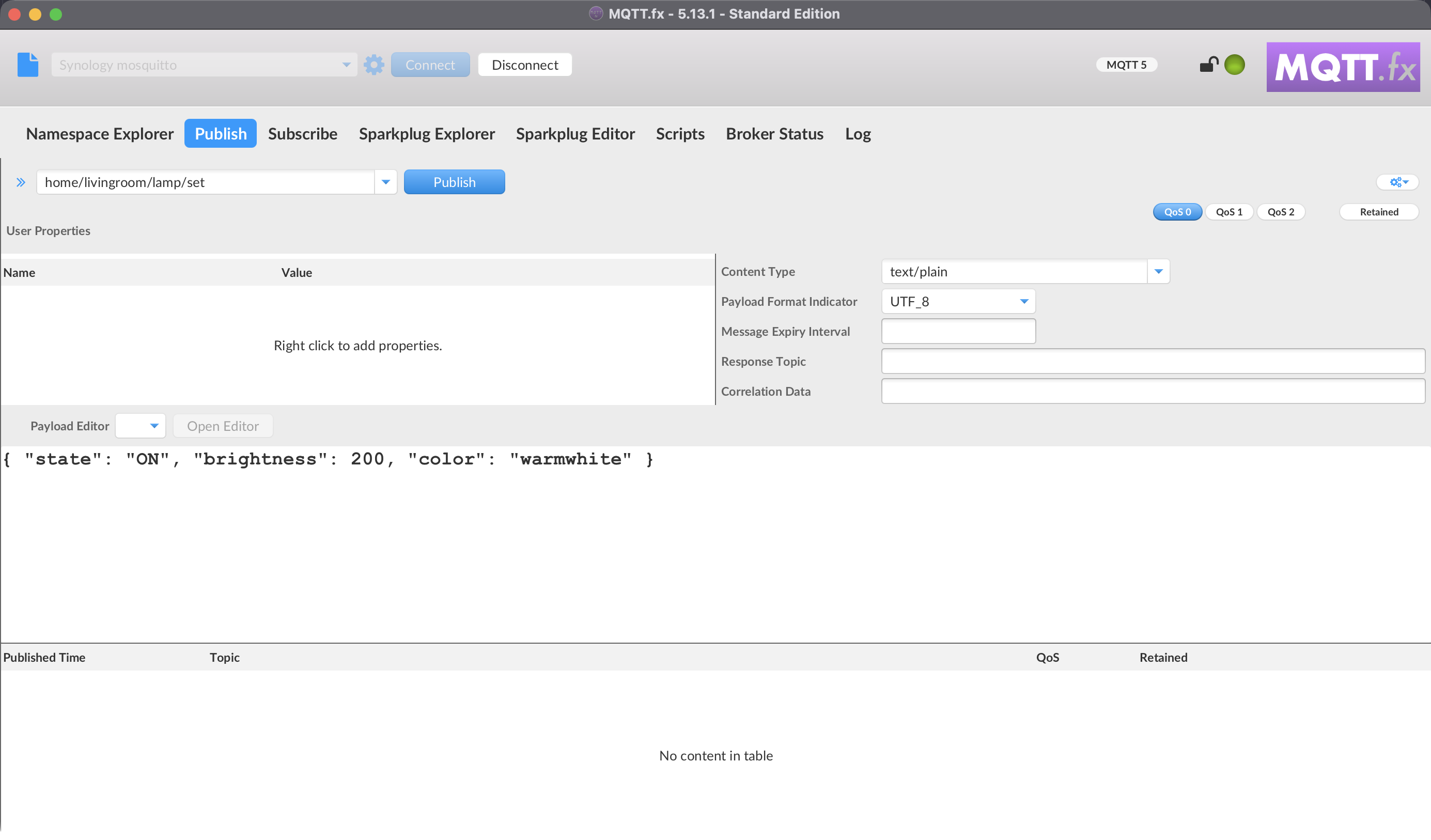This screenshot has height=840, width=1431.
Task: Click the 'Right click to add properties.' text
Action: (x=357, y=345)
